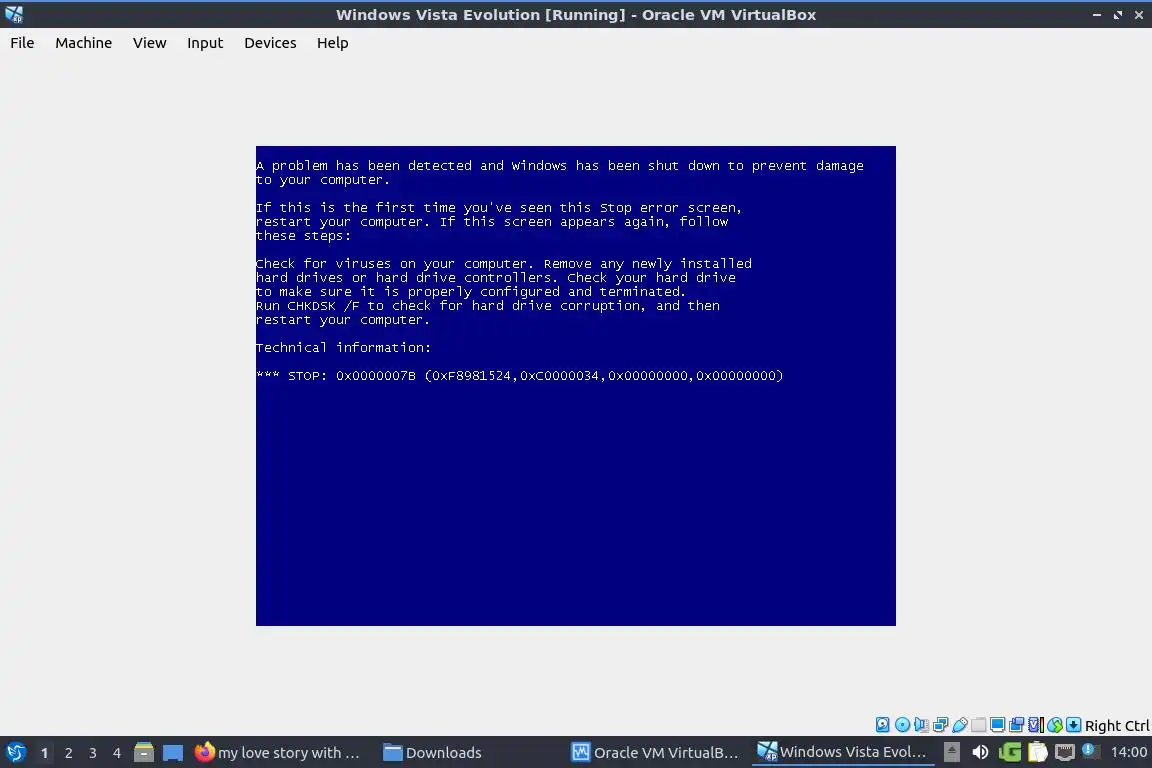Switch to the Firefox 'my love story' window
Screen dimensions: 1152x768
click(277, 753)
